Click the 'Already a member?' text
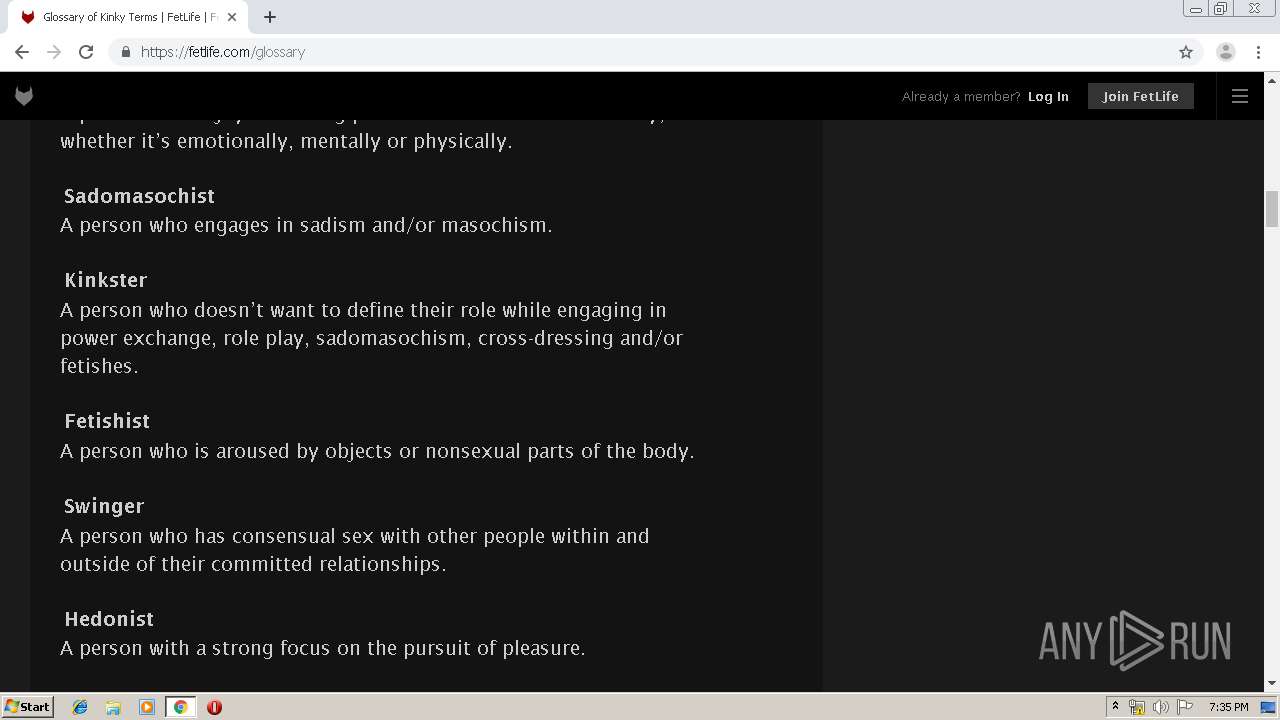1280x720 pixels. [961, 96]
